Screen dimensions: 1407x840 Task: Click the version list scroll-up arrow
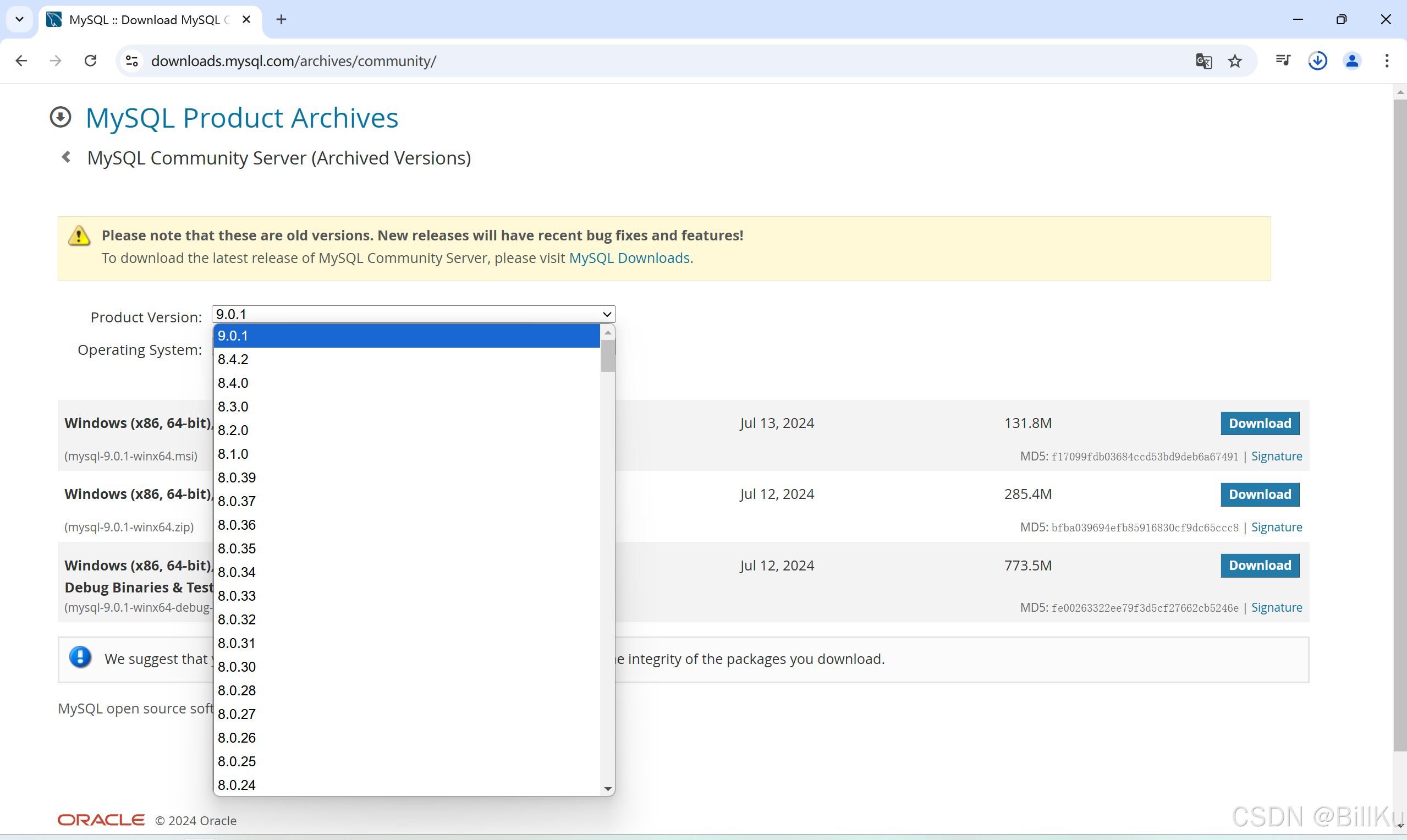pos(608,332)
